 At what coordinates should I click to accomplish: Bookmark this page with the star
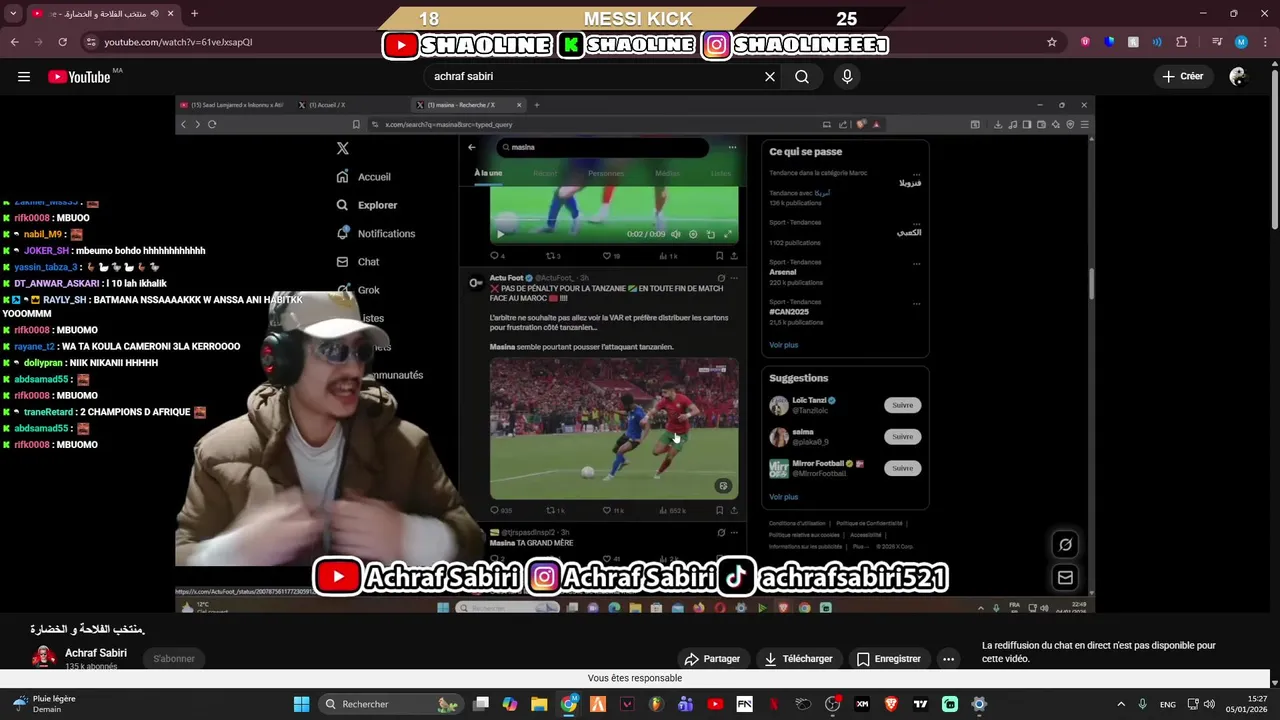pyautogui.click(x=1052, y=42)
